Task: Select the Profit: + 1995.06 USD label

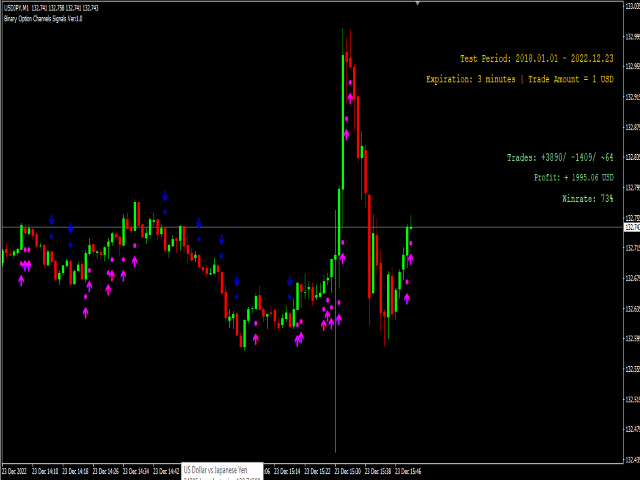Action: 573,178
